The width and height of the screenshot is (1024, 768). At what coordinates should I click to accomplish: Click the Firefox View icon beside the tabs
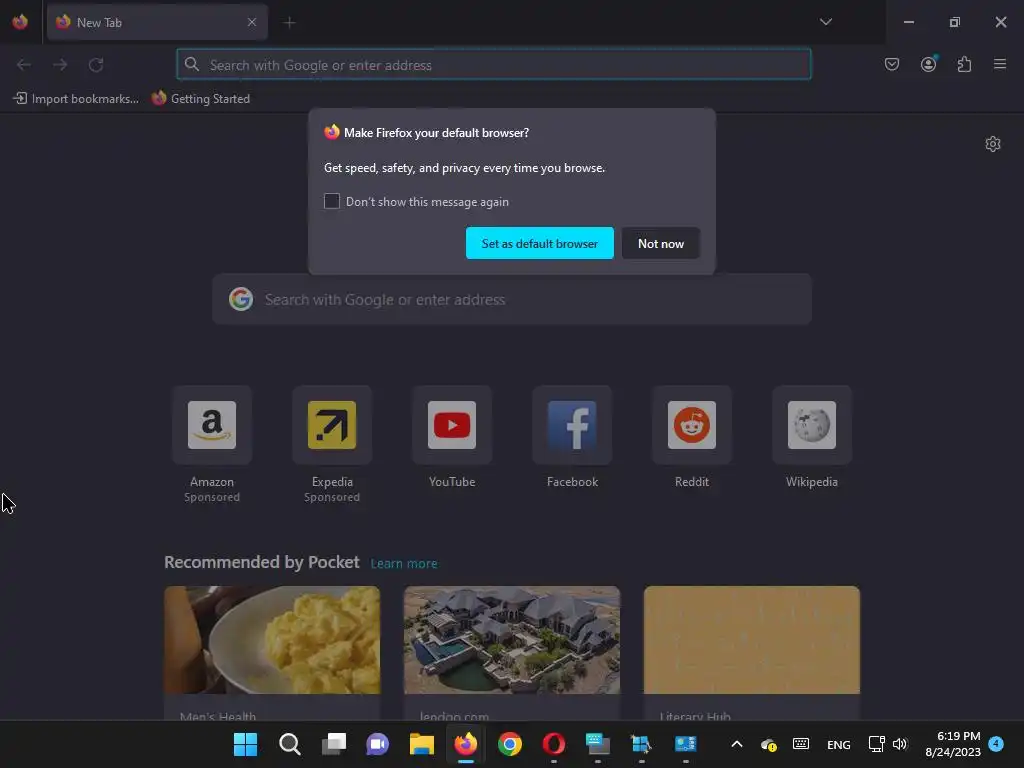click(x=20, y=22)
